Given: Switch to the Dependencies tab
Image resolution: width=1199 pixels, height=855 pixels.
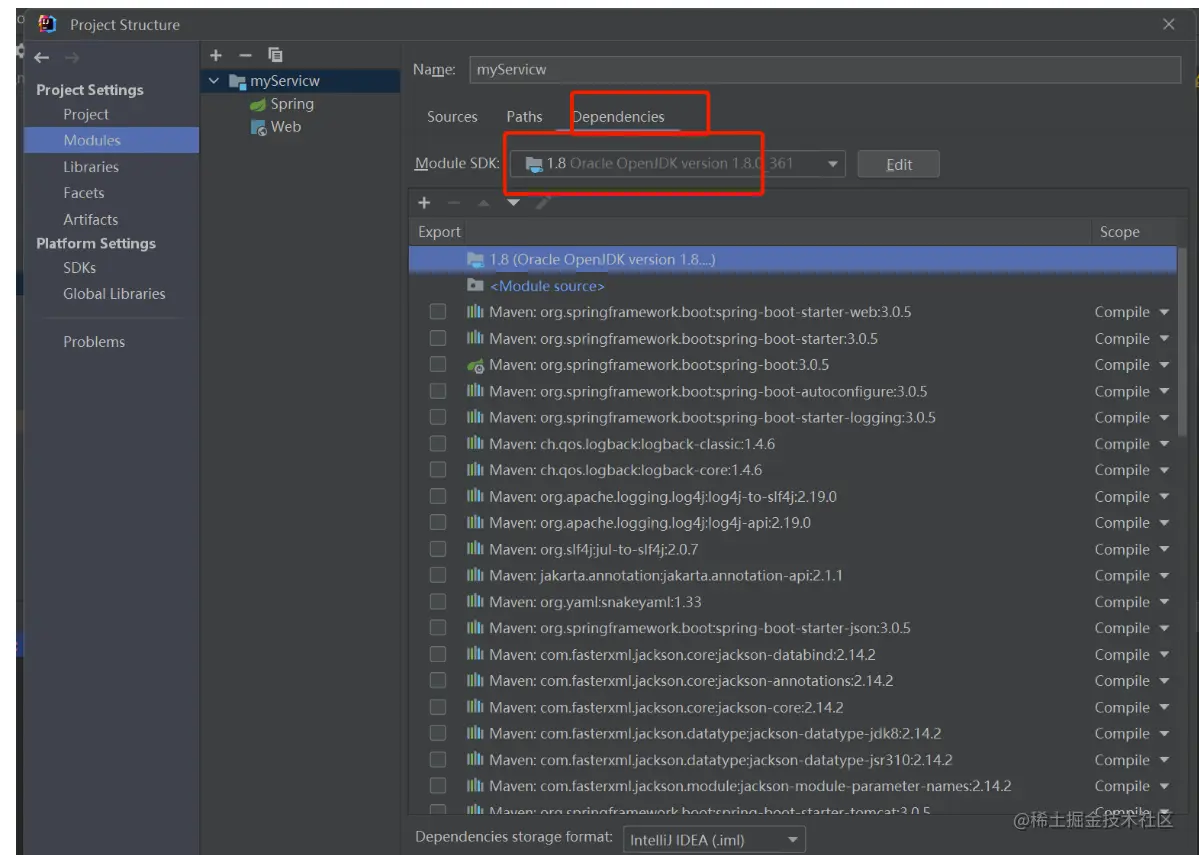Looking at the screenshot, I should (618, 117).
